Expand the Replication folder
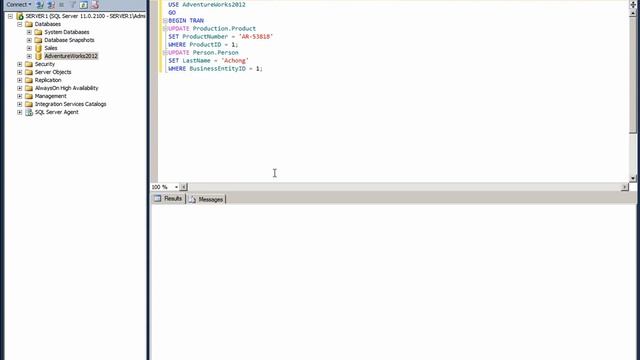This screenshot has height=360, width=640. 20,80
